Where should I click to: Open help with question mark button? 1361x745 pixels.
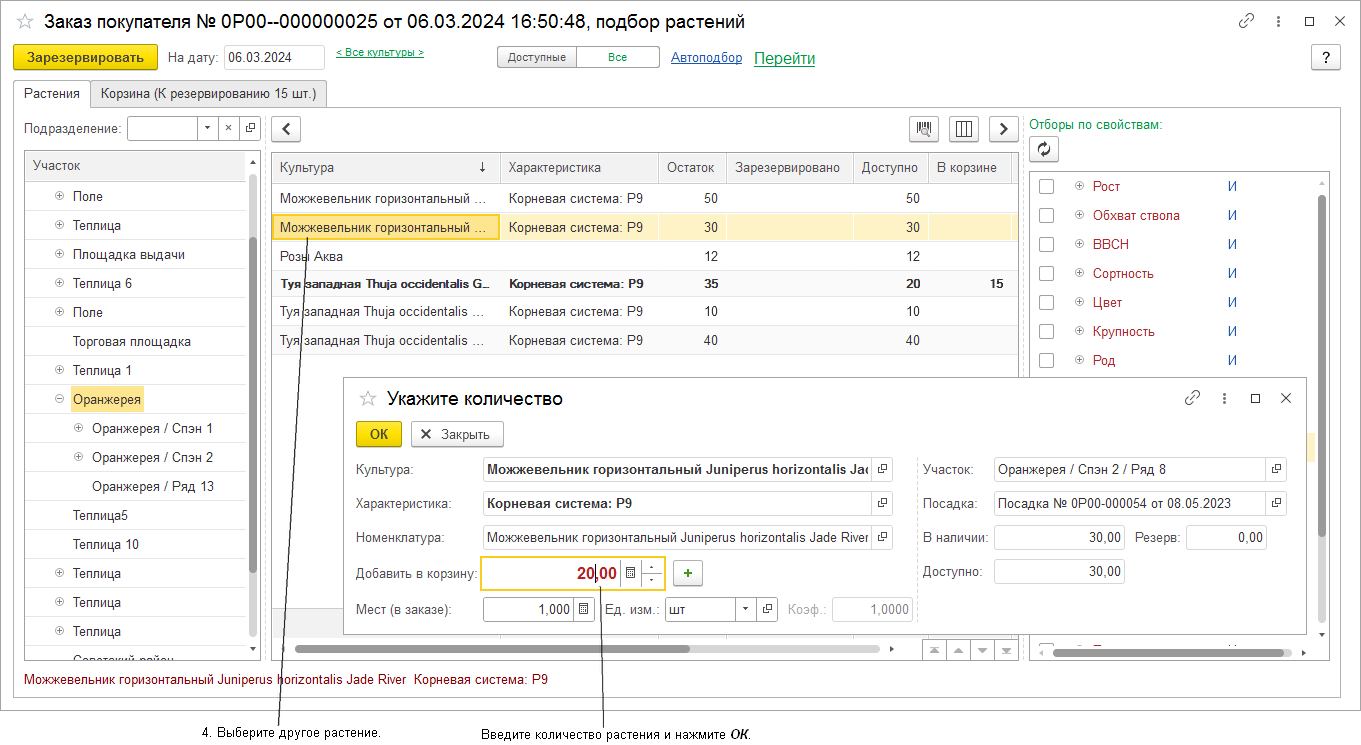[1325, 58]
